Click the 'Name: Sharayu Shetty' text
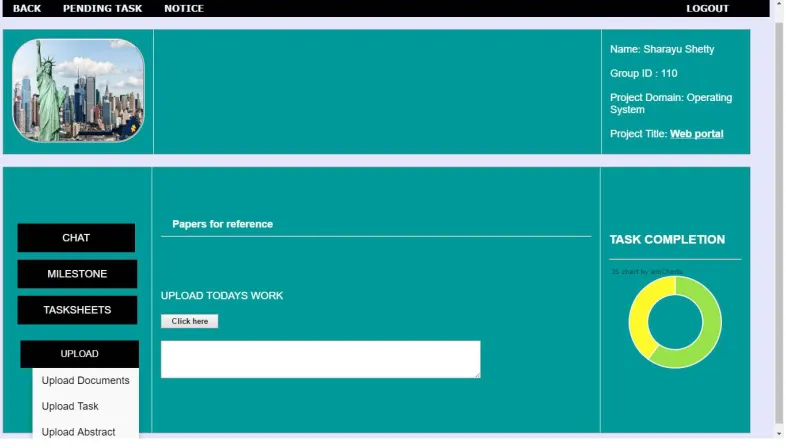This screenshot has width=786, height=448. (662, 49)
